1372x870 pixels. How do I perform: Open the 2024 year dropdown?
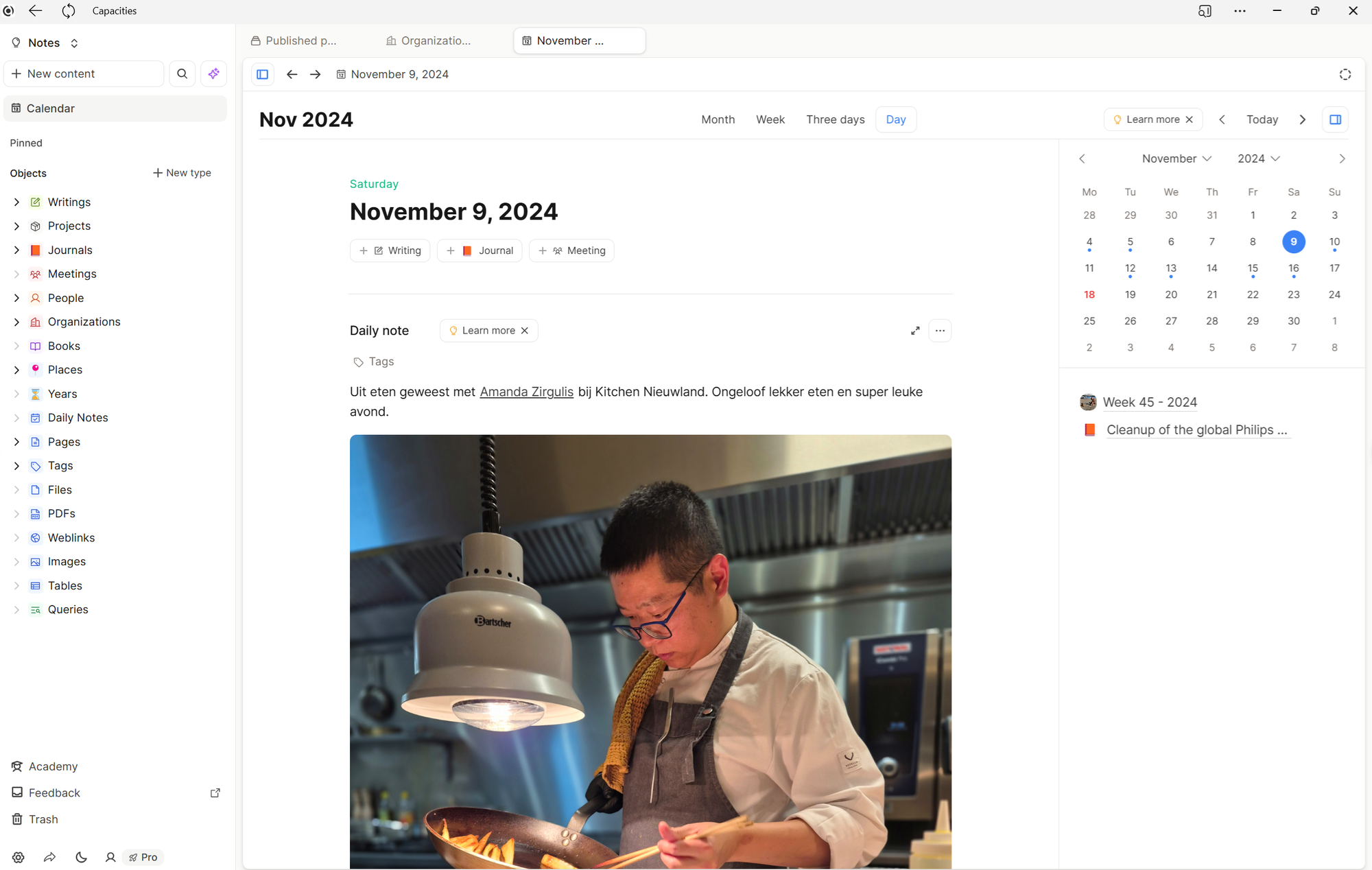click(1259, 158)
